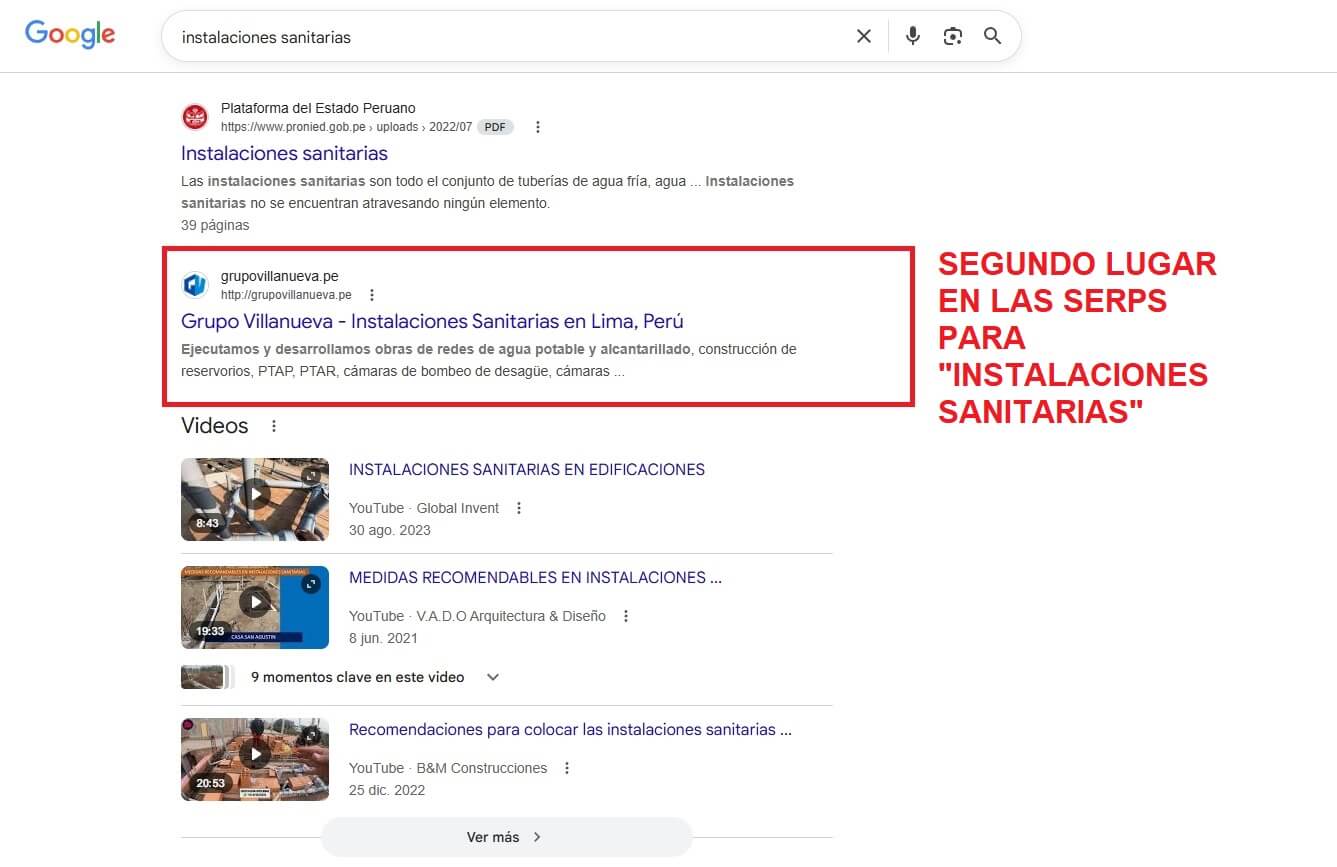Image resolution: width=1337 pixels, height=867 pixels.
Task: Click the MEDIDAS RECOMENDABLES video title
Action: pyautogui.click(x=535, y=577)
